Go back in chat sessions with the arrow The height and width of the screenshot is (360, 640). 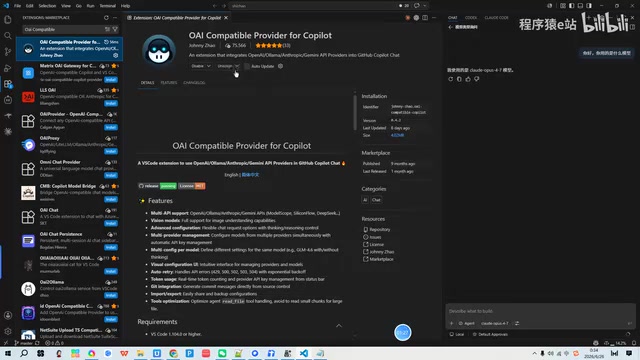[x=451, y=27]
